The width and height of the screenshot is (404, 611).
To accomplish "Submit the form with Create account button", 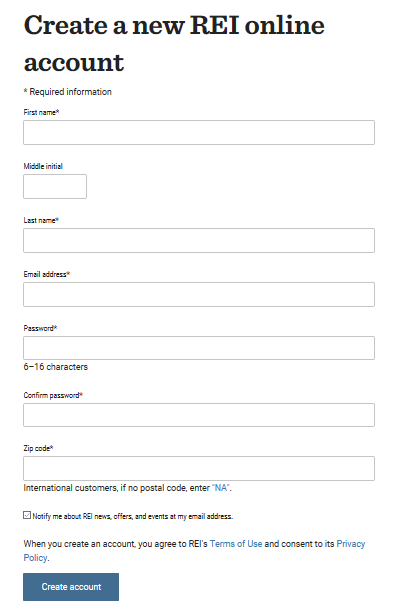I will coord(71,587).
